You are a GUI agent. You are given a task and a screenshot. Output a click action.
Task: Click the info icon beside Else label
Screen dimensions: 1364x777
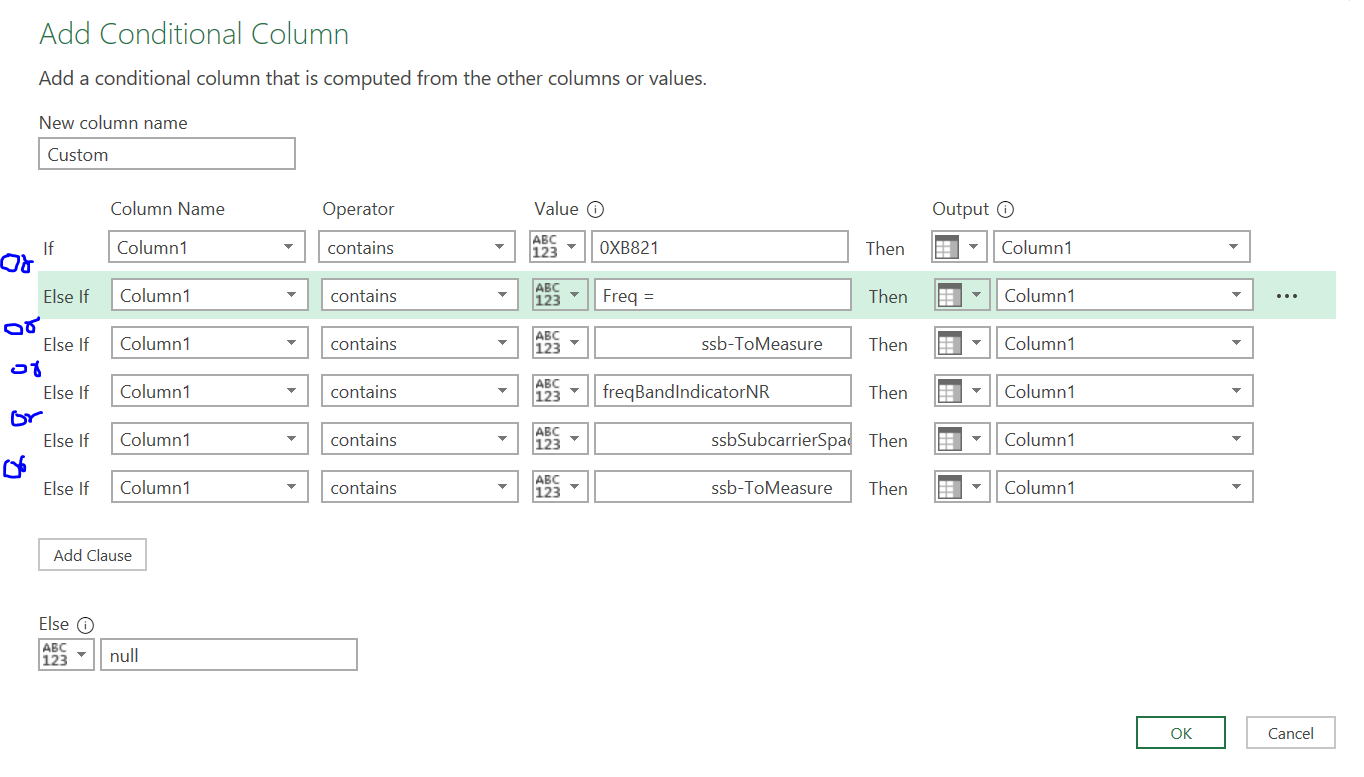[x=85, y=625]
